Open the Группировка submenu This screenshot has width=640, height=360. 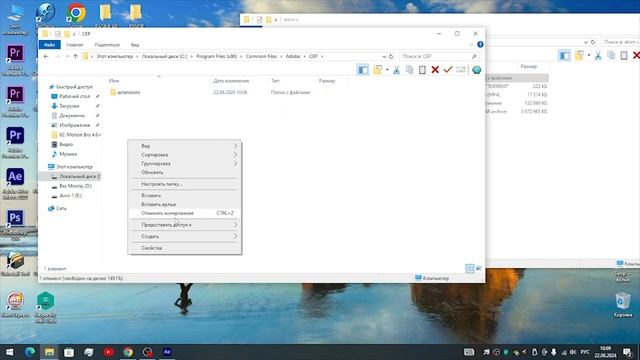pos(184,163)
